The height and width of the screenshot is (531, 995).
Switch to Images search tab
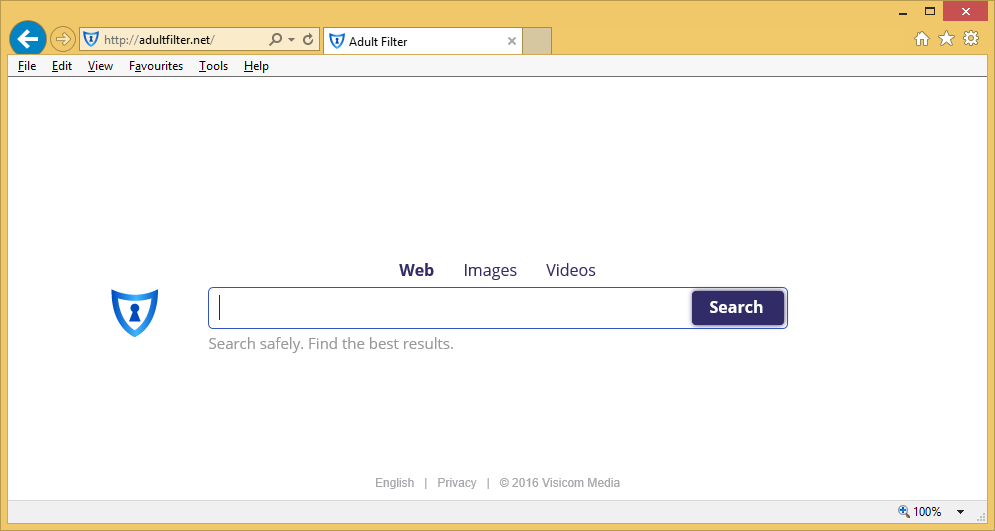click(x=490, y=270)
